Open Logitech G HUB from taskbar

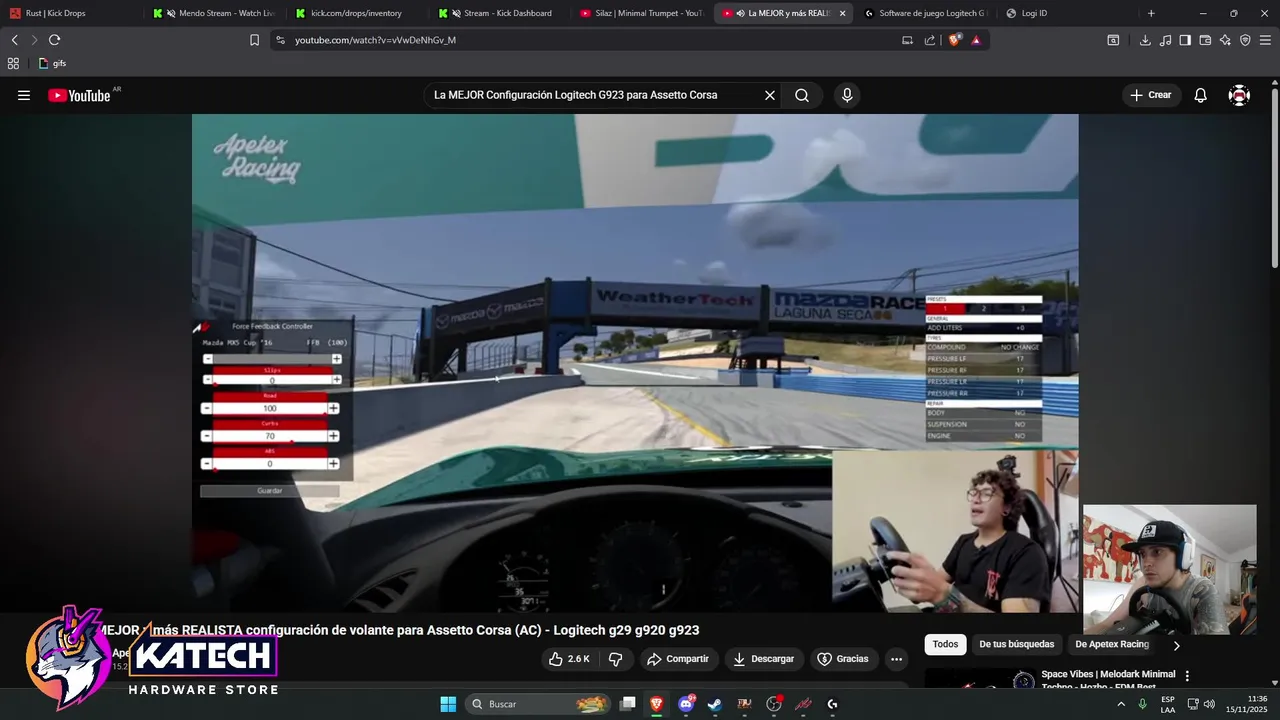click(x=832, y=704)
